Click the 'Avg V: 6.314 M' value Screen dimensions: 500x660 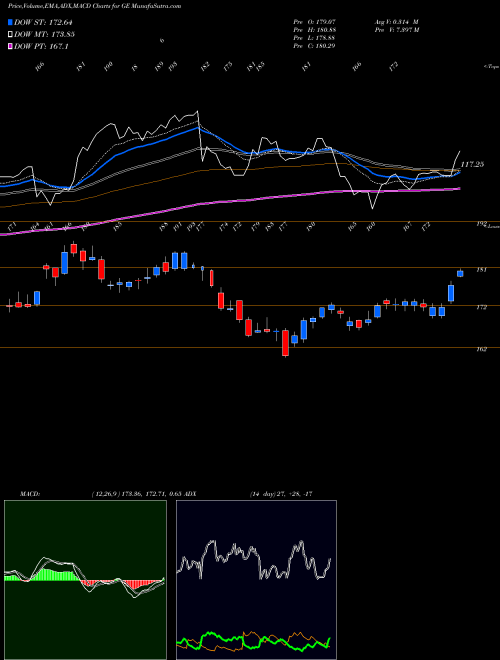tap(396, 22)
